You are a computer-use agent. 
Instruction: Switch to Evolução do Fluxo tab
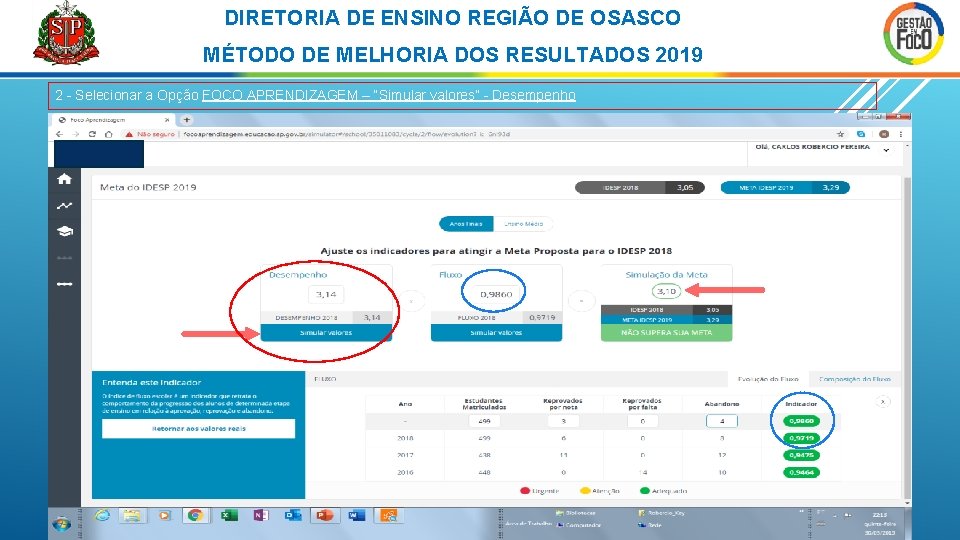point(768,379)
